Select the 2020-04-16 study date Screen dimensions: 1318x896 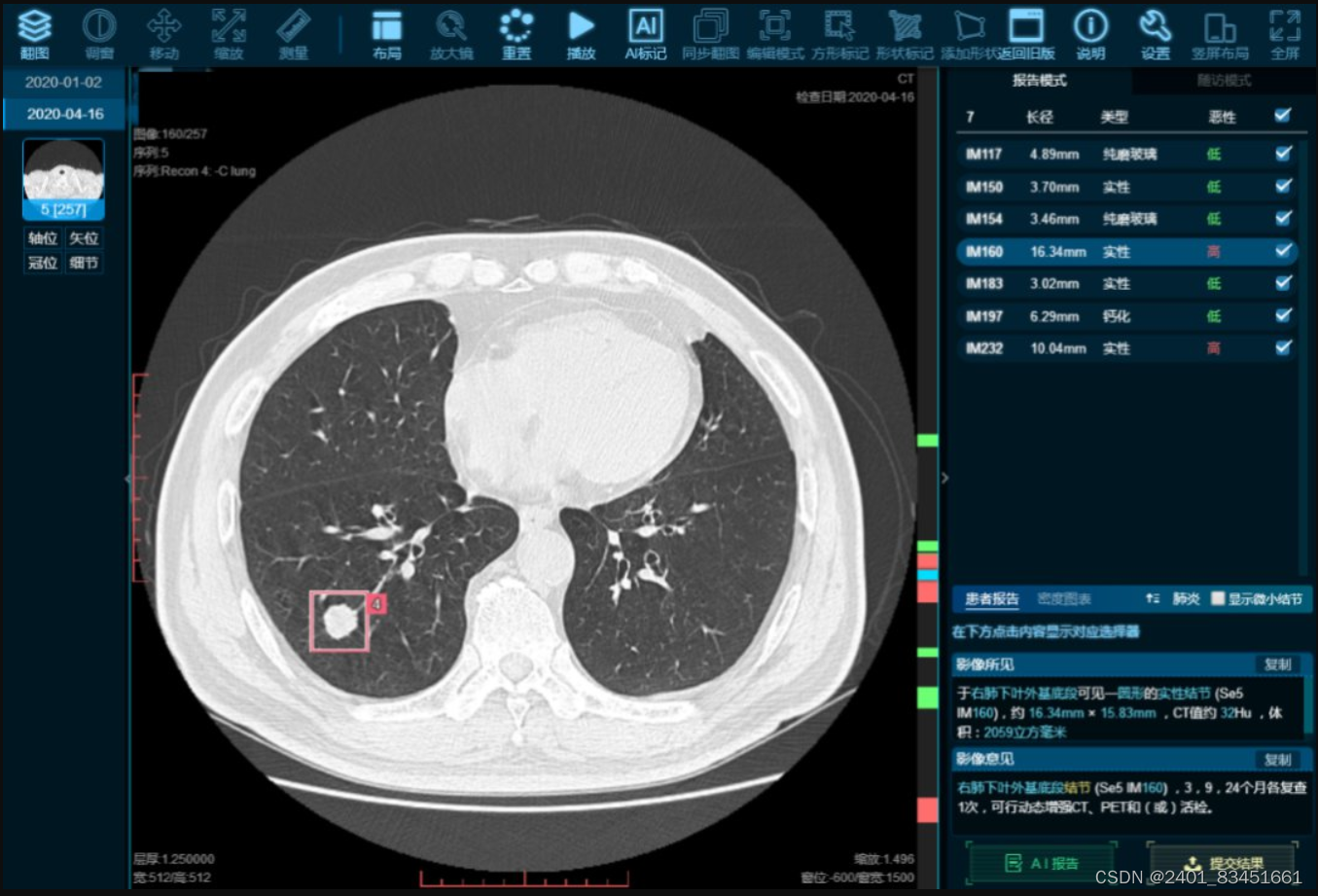pyautogui.click(x=64, y=114)
